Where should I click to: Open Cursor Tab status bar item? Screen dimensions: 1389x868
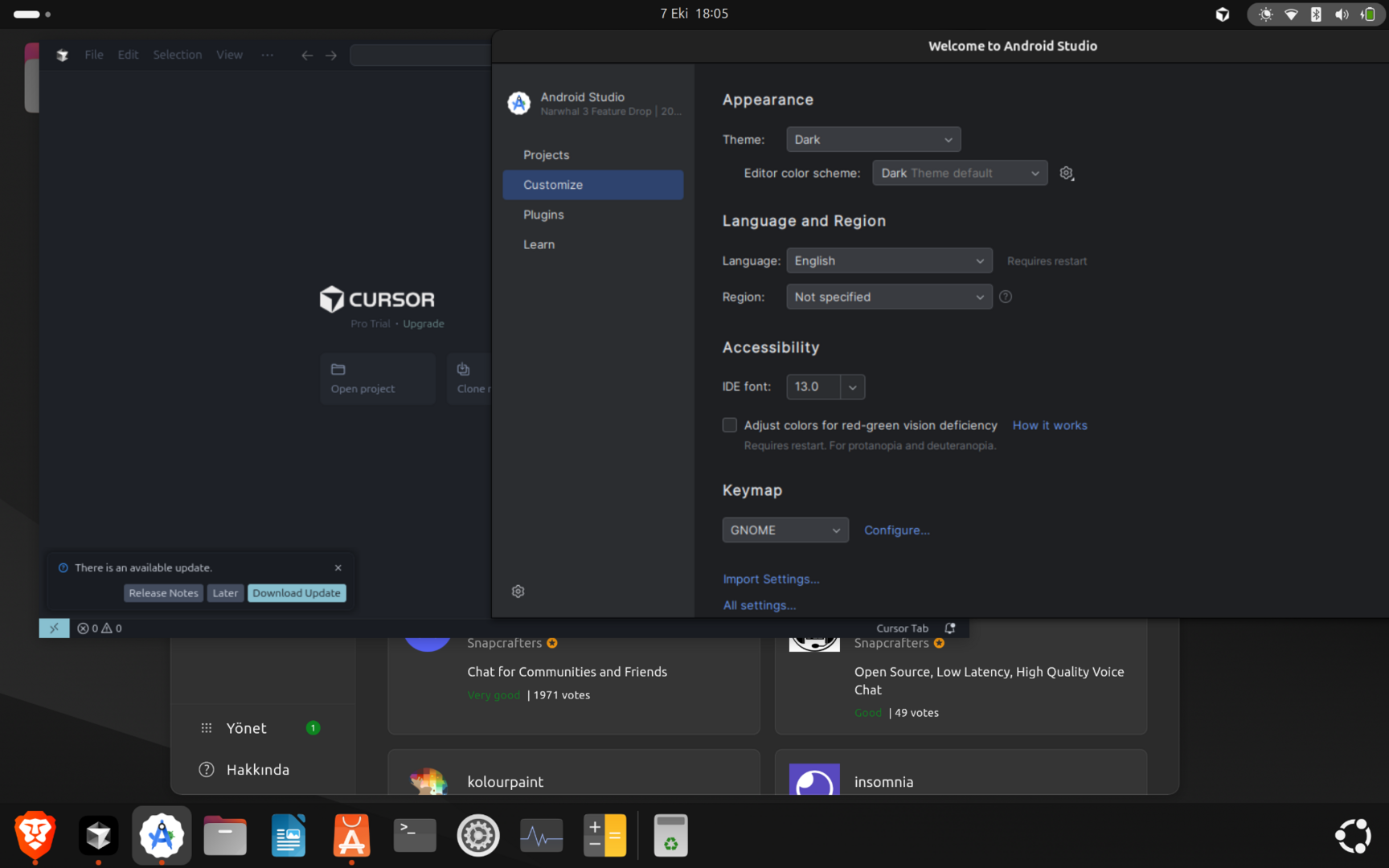tap(903, 628)
